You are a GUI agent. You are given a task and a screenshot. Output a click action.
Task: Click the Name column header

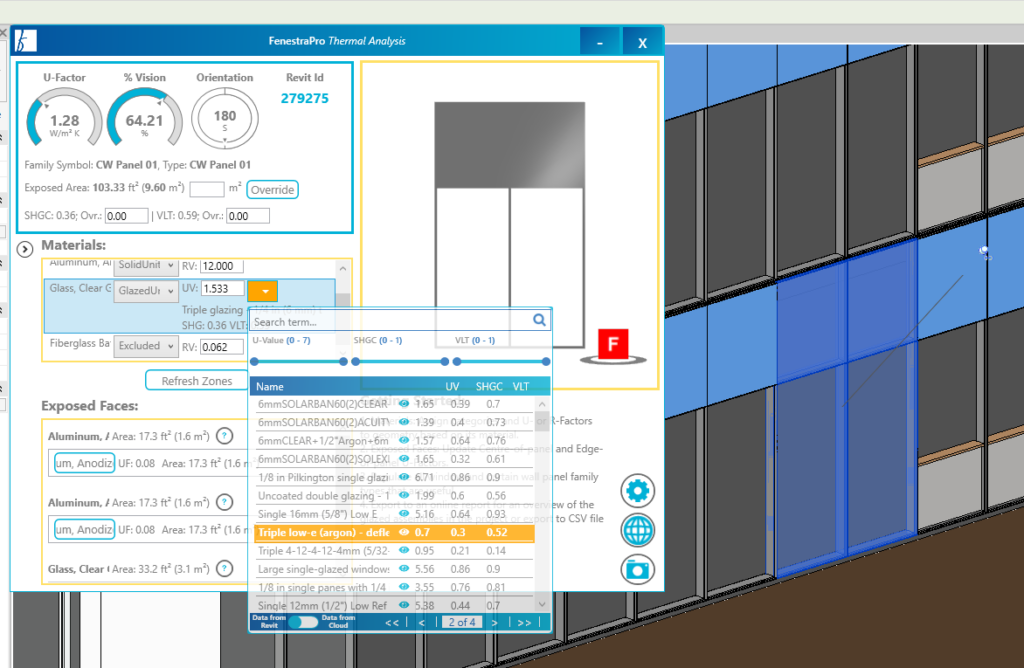point(270,387)
